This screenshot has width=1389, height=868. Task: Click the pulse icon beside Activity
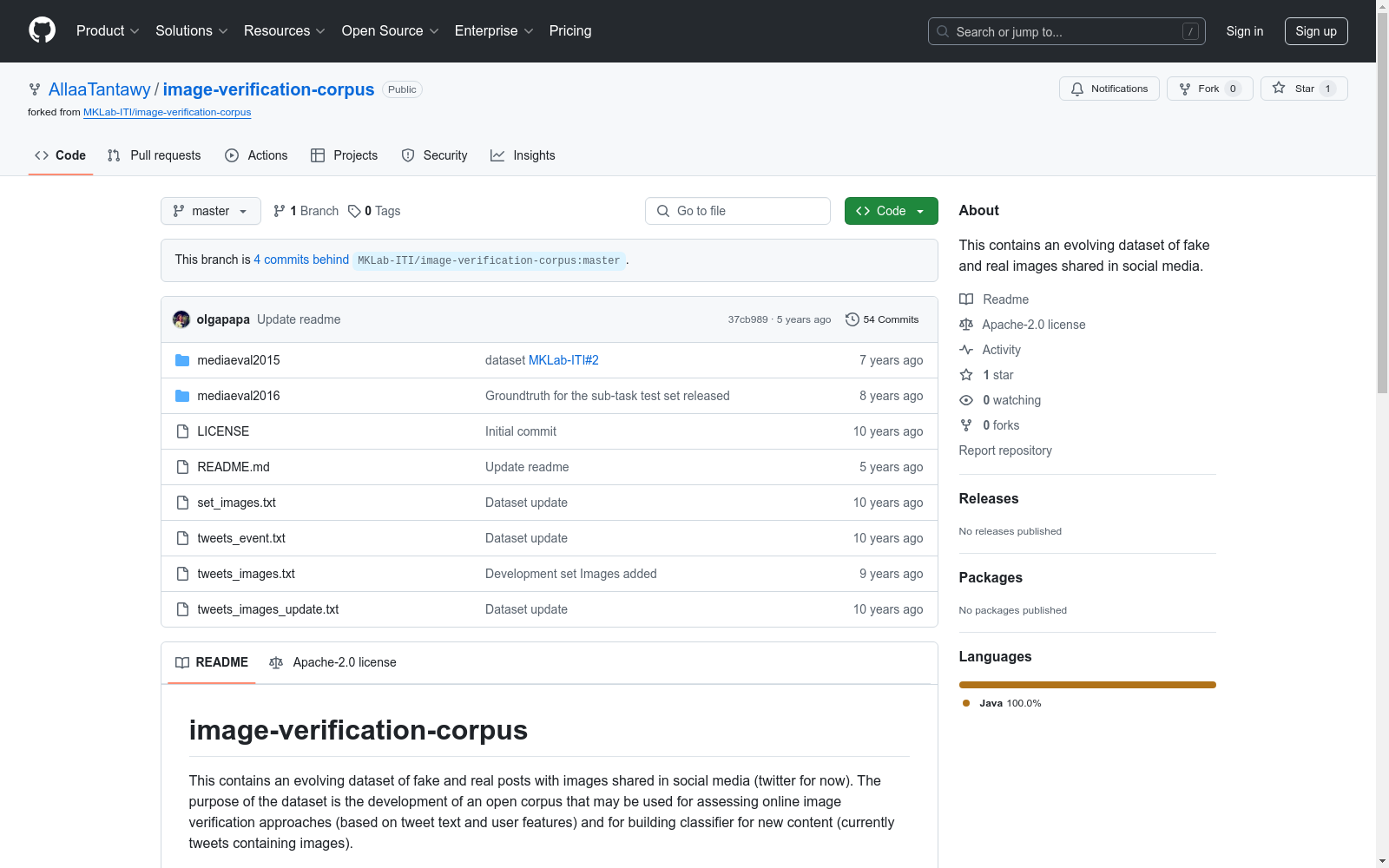click(x=966, y=350)
